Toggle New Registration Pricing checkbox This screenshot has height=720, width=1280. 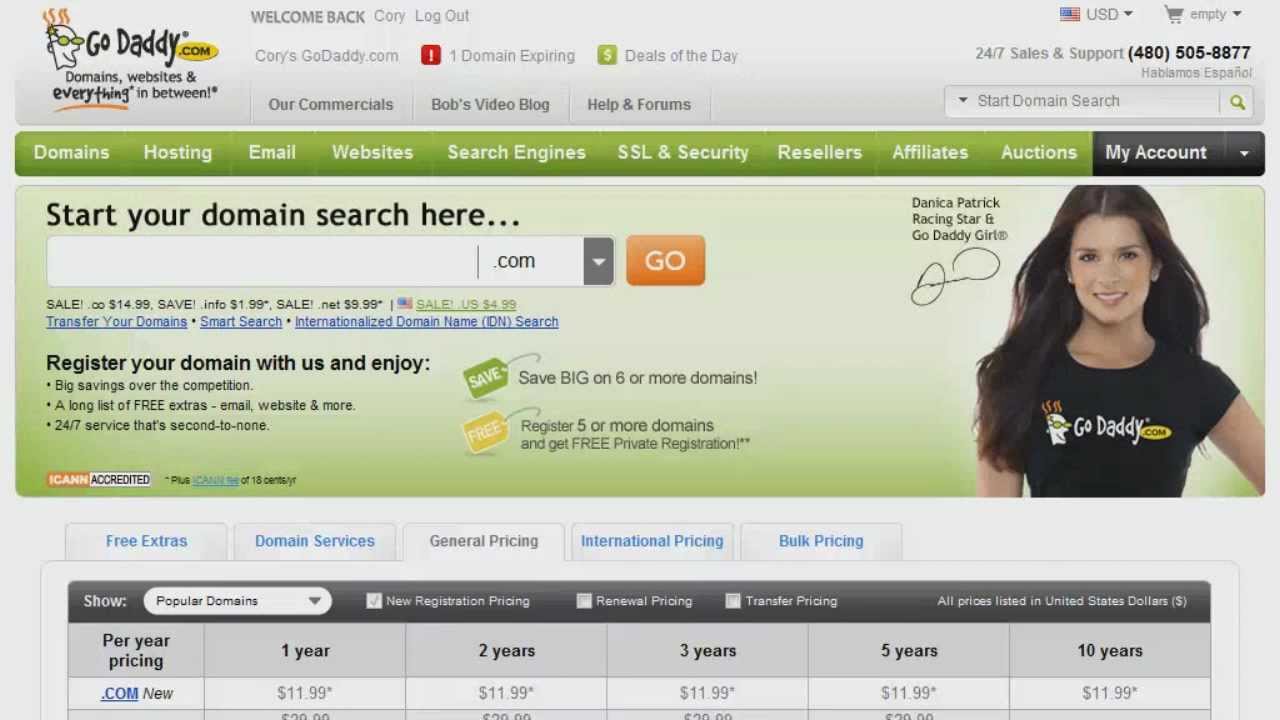click(x=374, y=601)
